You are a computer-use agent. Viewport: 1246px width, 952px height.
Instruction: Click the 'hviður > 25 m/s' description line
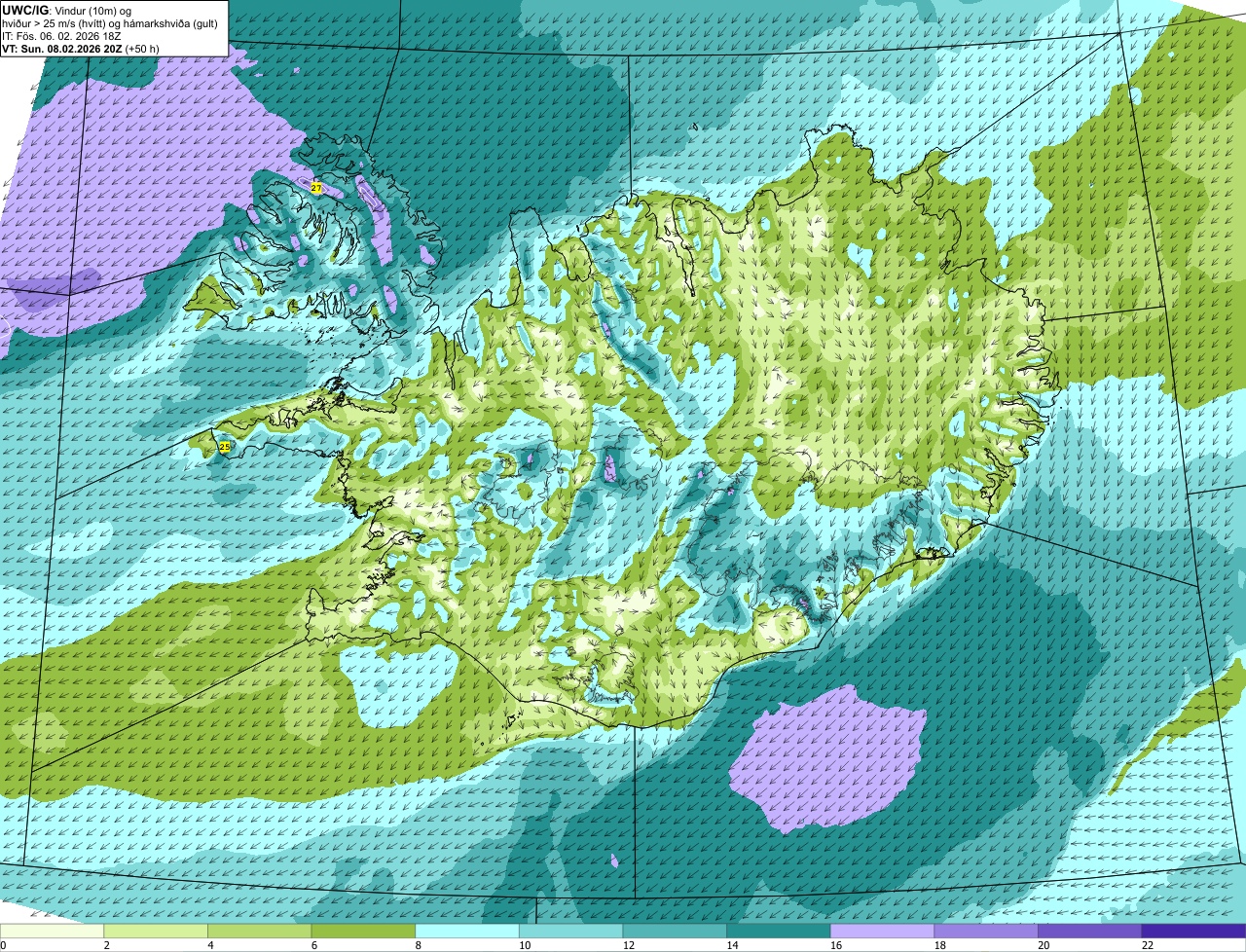pos(110,22)
